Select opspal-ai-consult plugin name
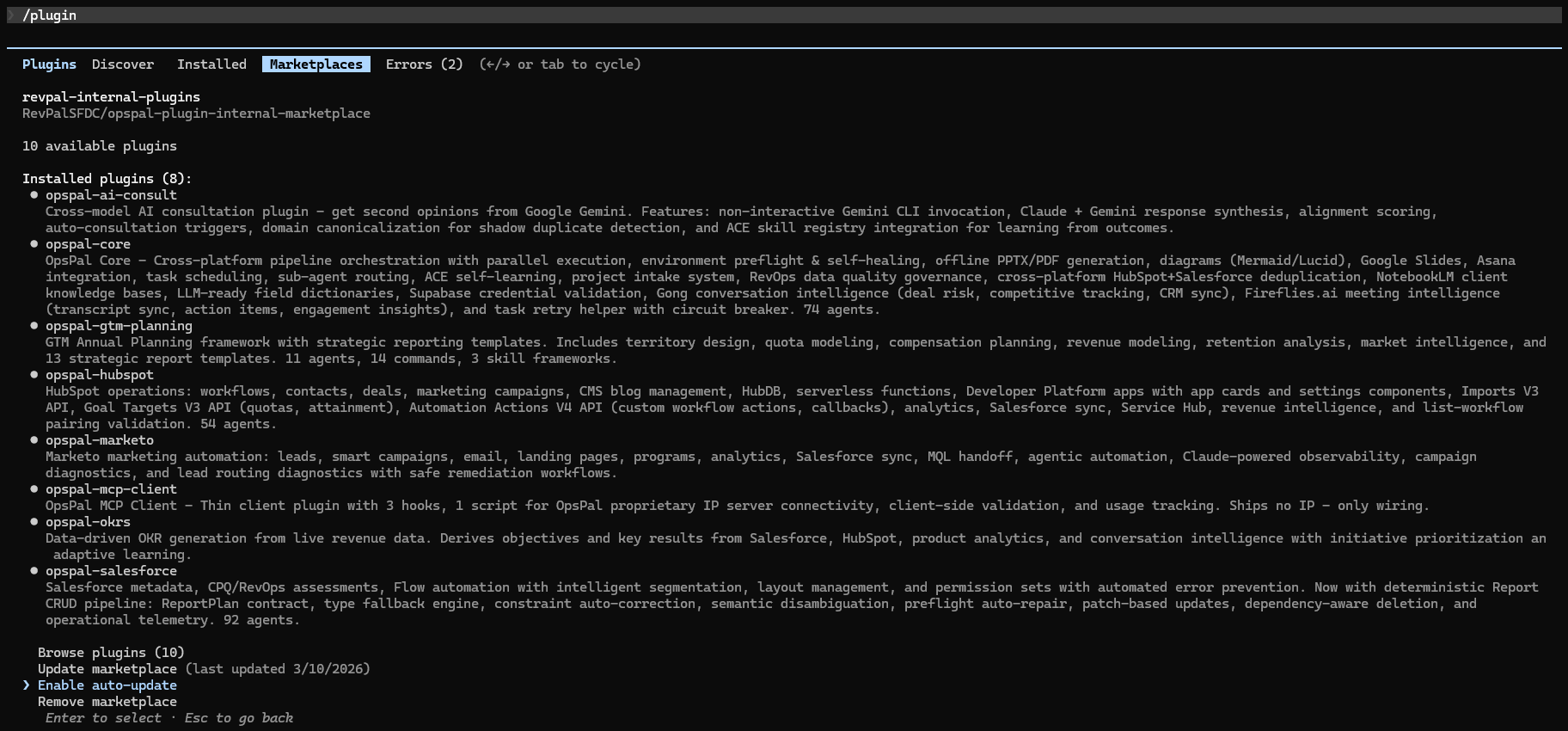1568x731 pixels. [111, 195]
